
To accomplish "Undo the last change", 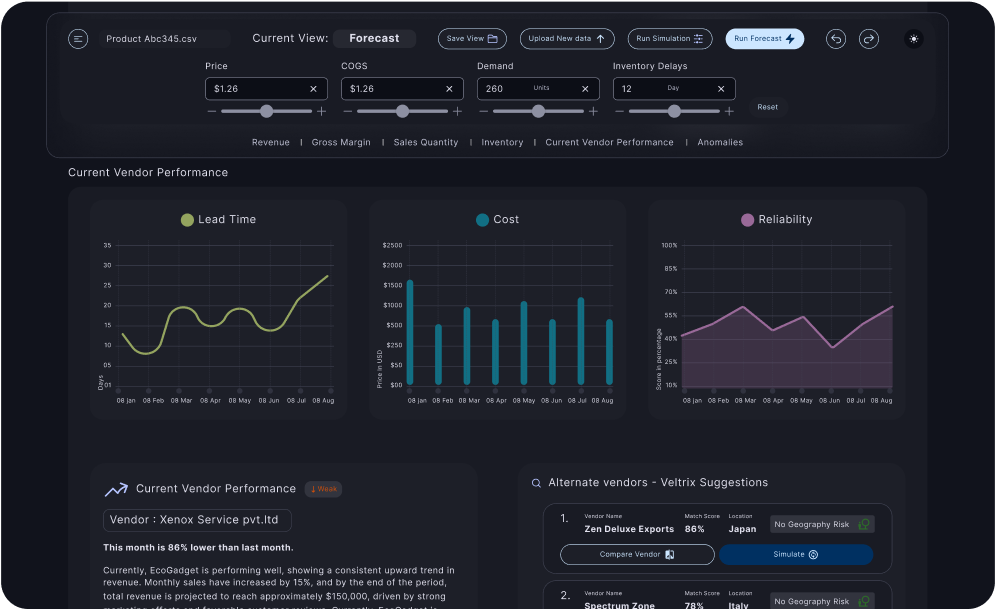I will tap(836, 39).
